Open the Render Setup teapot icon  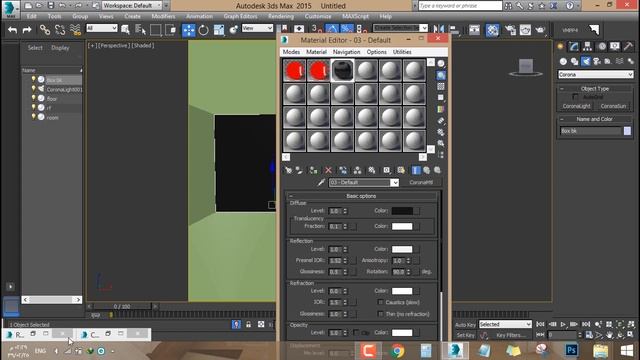pyautogui.click(x=511, y=30)
